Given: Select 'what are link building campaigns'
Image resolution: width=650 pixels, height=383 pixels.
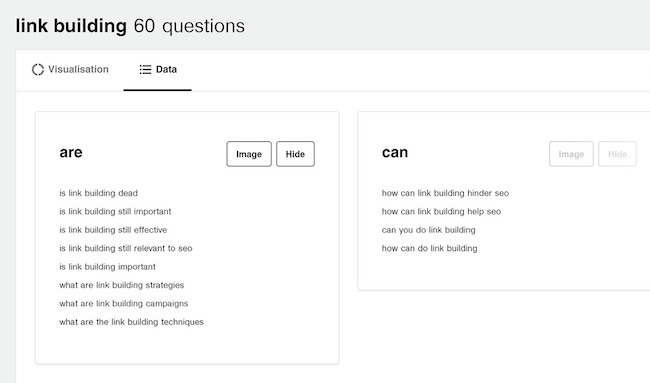Looking at the screenshot, I should (124, 304).
